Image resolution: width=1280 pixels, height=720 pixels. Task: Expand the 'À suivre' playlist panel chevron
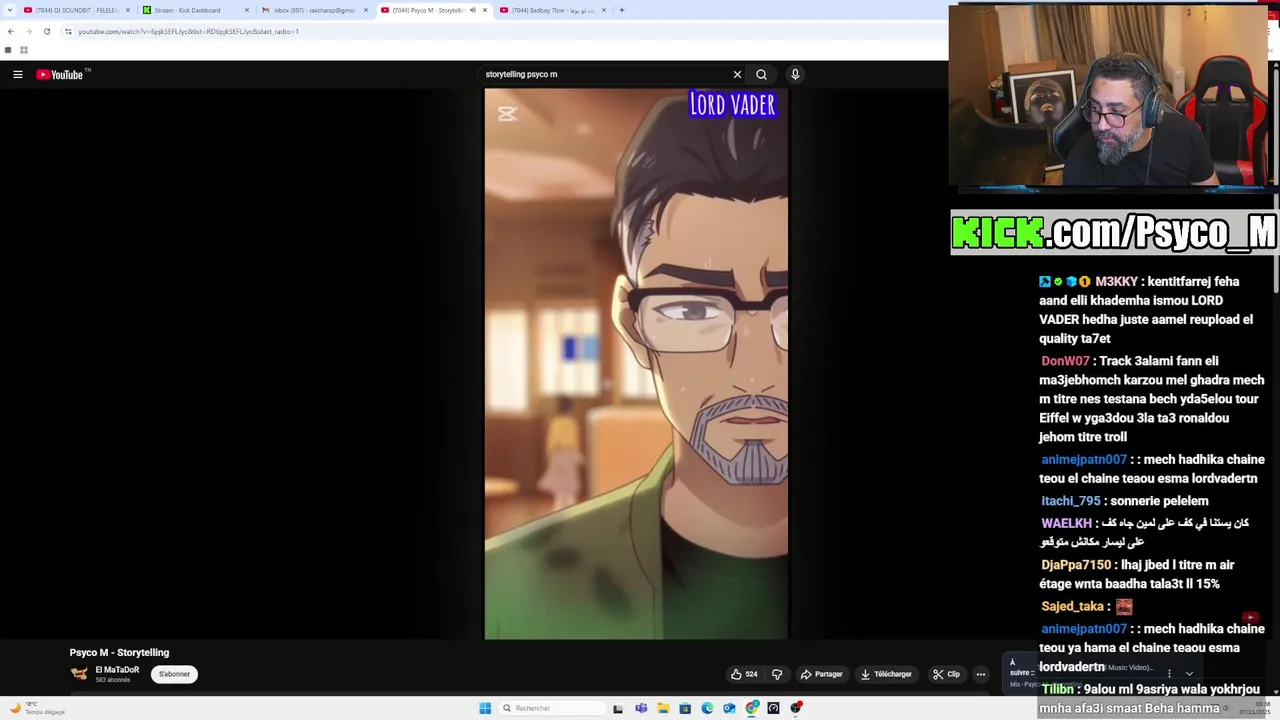pos(1189,673)
